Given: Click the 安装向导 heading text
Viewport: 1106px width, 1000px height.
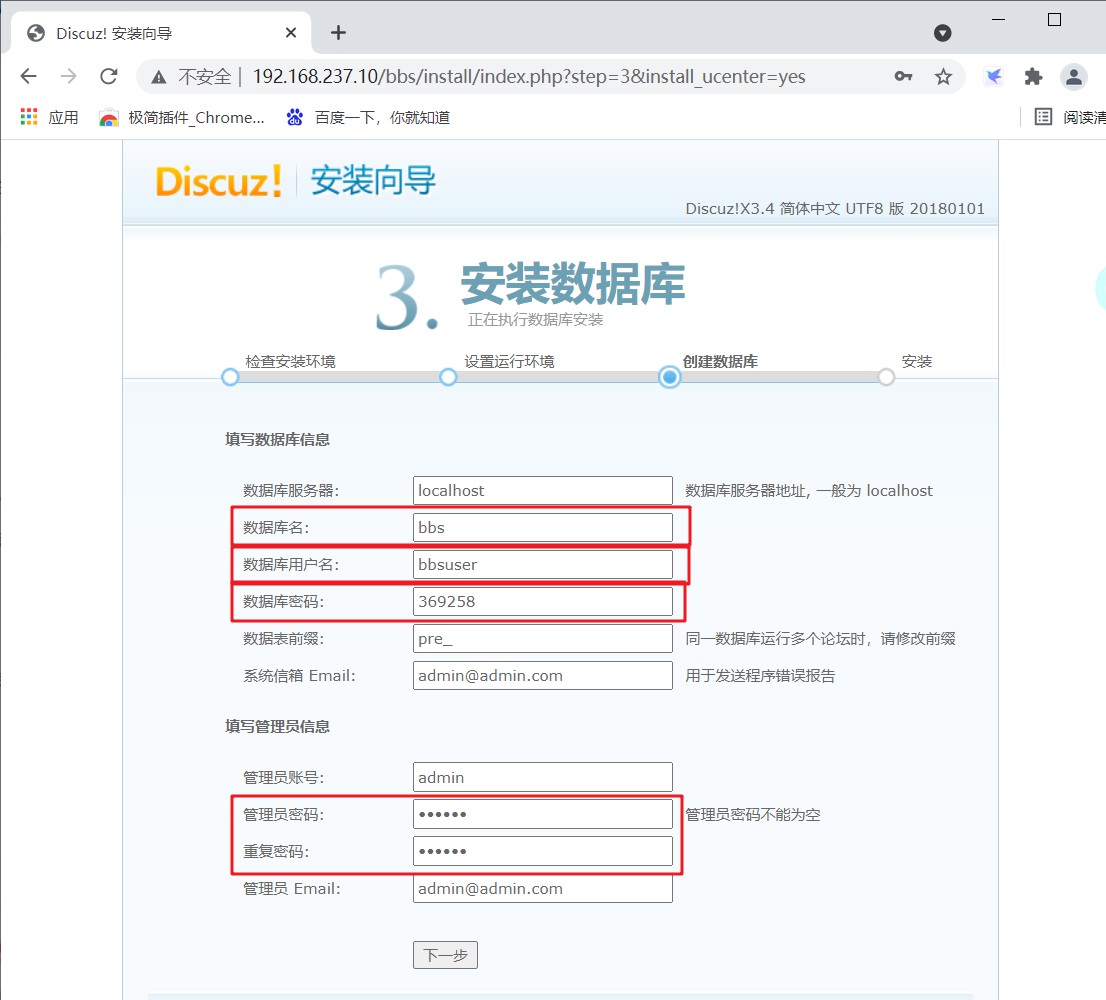Looking at the screenshot, I should click(x=373, y=181).
